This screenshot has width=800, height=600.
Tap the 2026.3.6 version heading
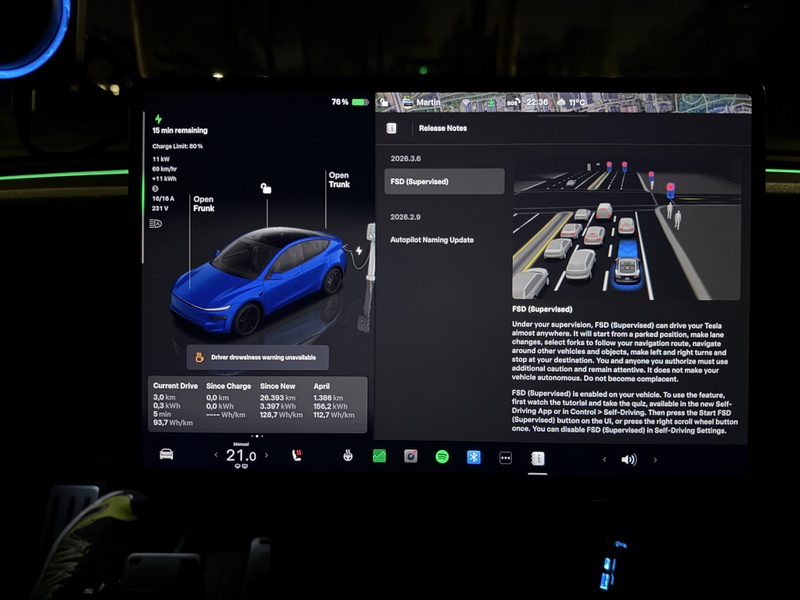[x=406, y=159]
